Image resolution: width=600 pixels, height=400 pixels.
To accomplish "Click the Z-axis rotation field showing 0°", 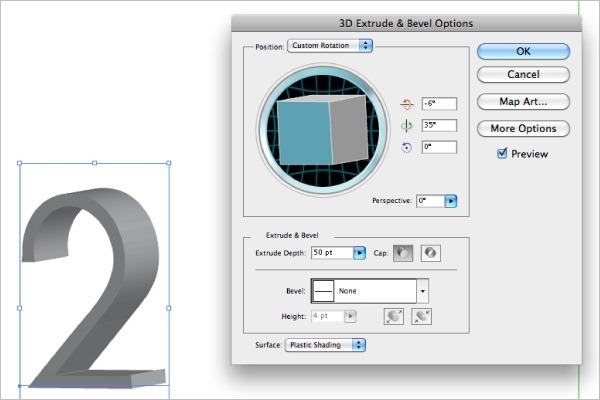I will [439, 147].
